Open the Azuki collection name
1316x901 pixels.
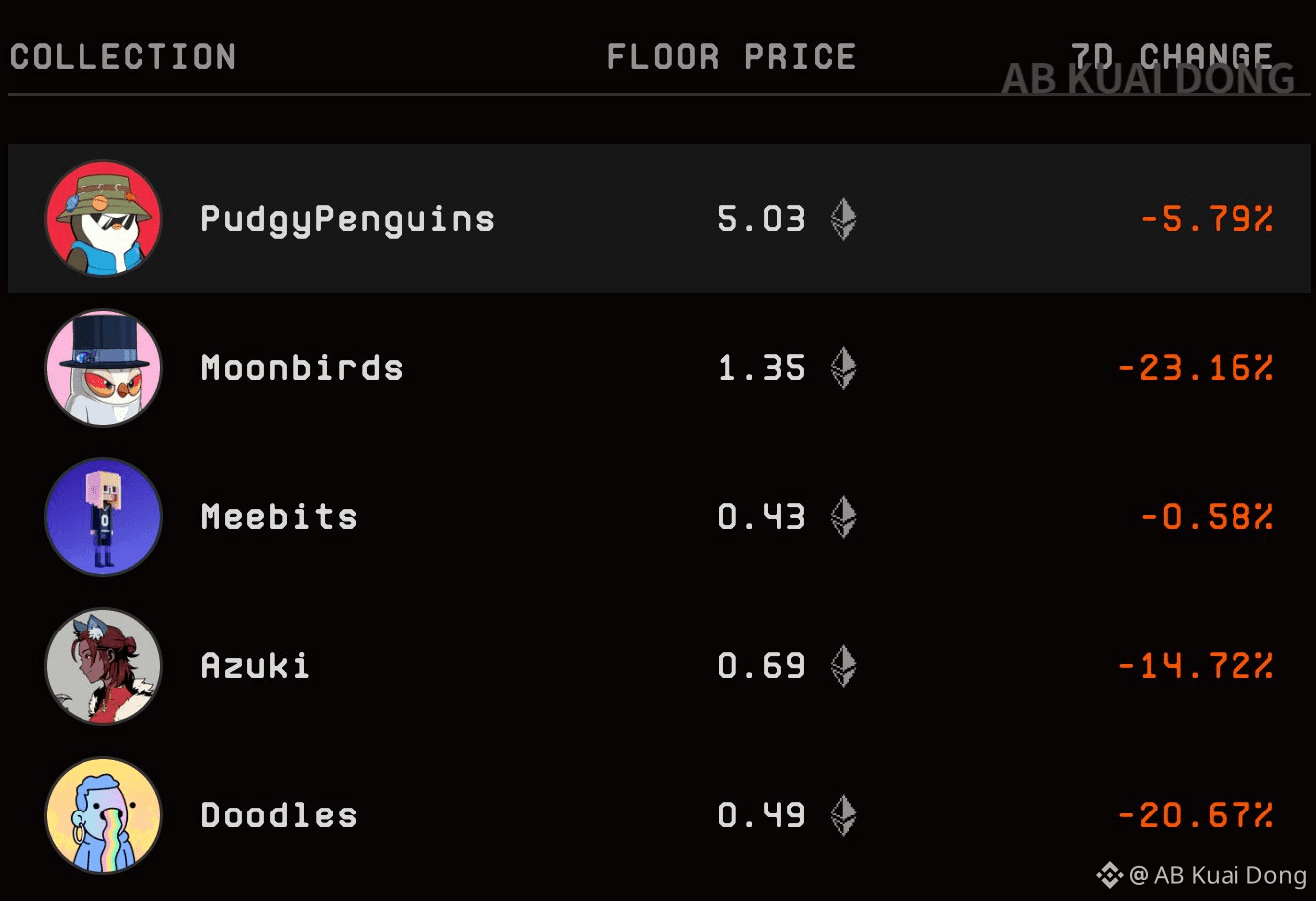click(x=255, y=666)
